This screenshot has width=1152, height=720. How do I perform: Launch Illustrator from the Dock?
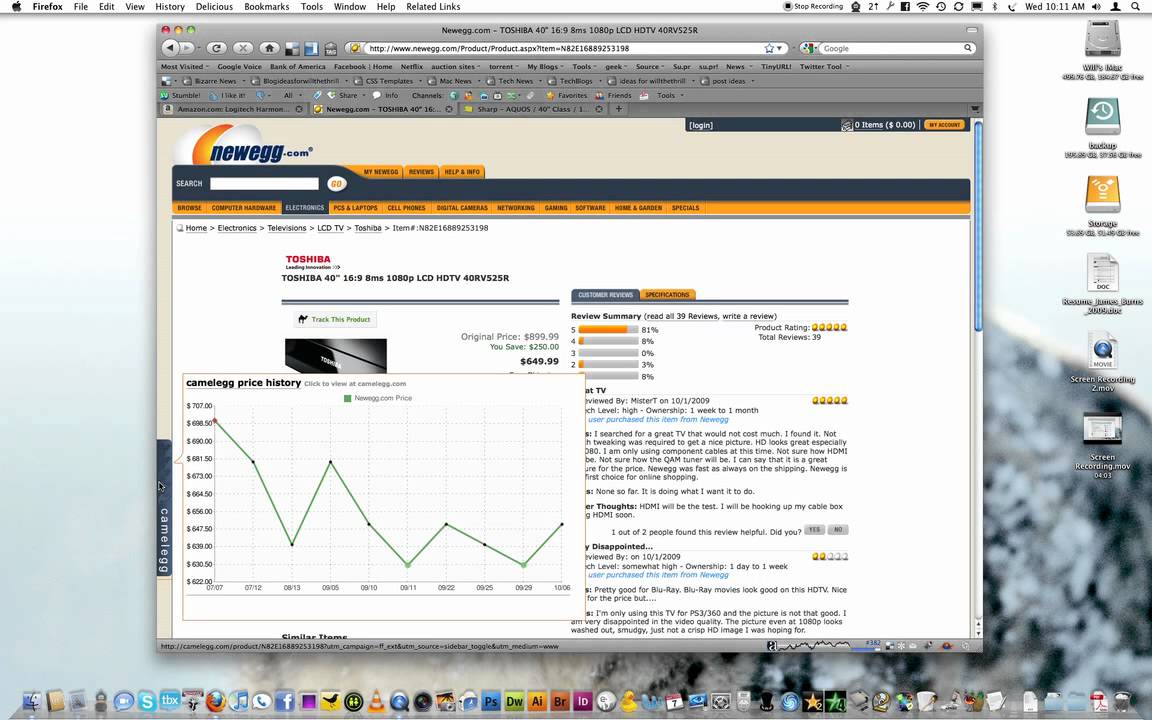click(537, 701)
